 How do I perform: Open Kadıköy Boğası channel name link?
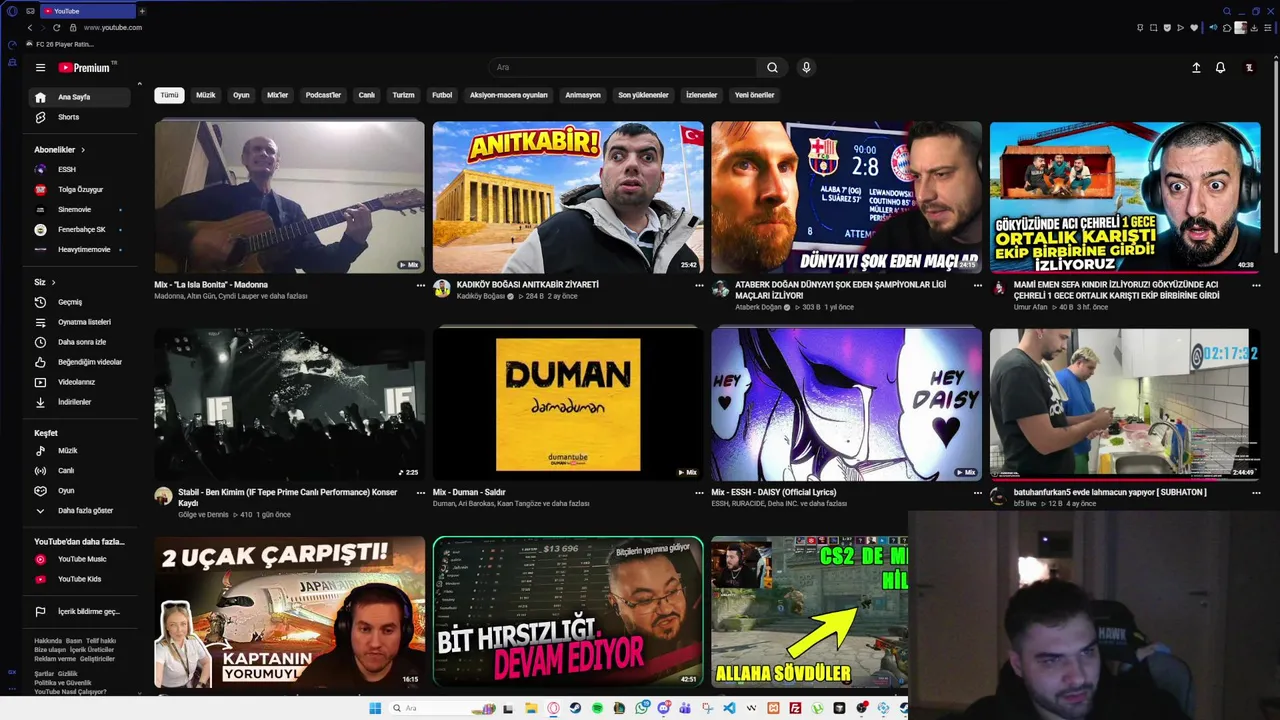pyautogui.click(x=481, y=296)
